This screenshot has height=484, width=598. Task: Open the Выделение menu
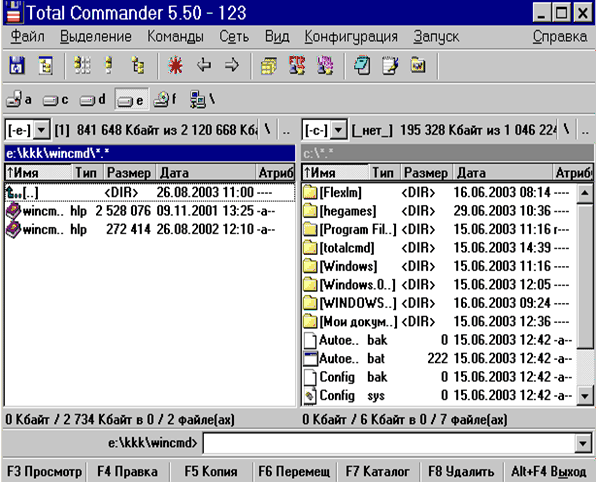coord(96,37)
